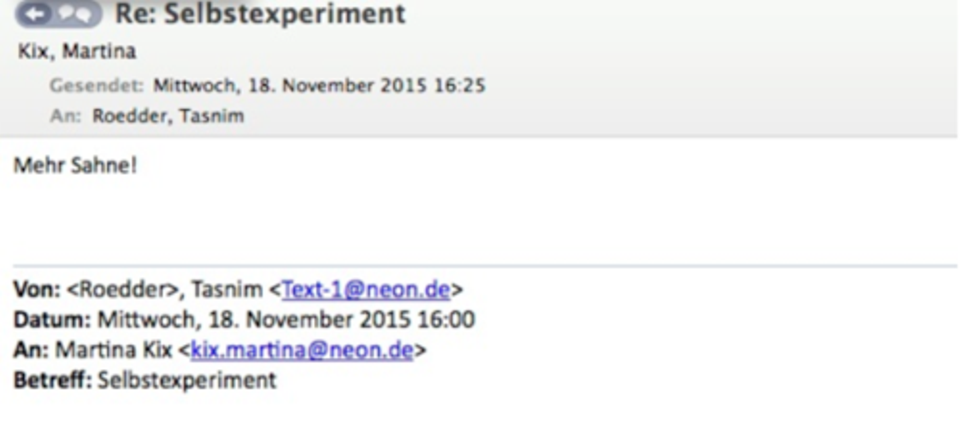960x424 pixels.
Task: Select the quoted Selbstexperiment subject text
Action: click(x=187, y=381)
